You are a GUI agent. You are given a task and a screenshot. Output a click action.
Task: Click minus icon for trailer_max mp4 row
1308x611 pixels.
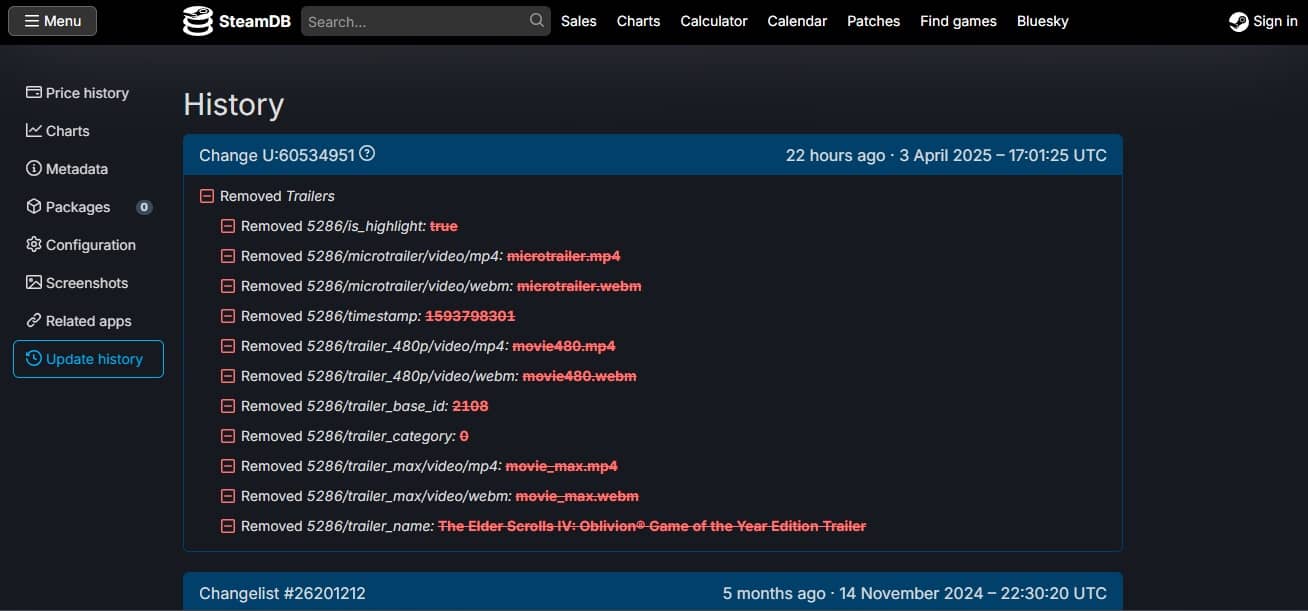pyautogui.click(x=228, y=466)
